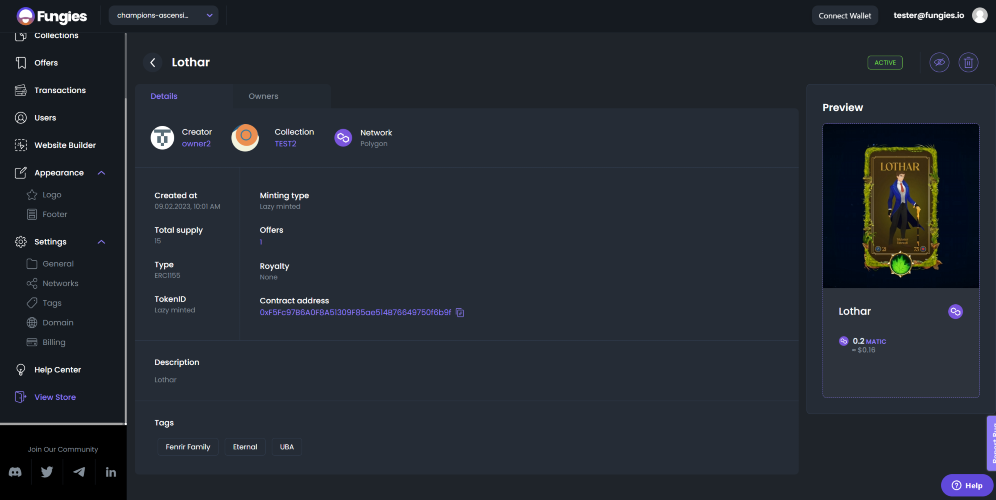Click the Lothar card preview image
Viewport: 996px width, 500px height.
901,206
